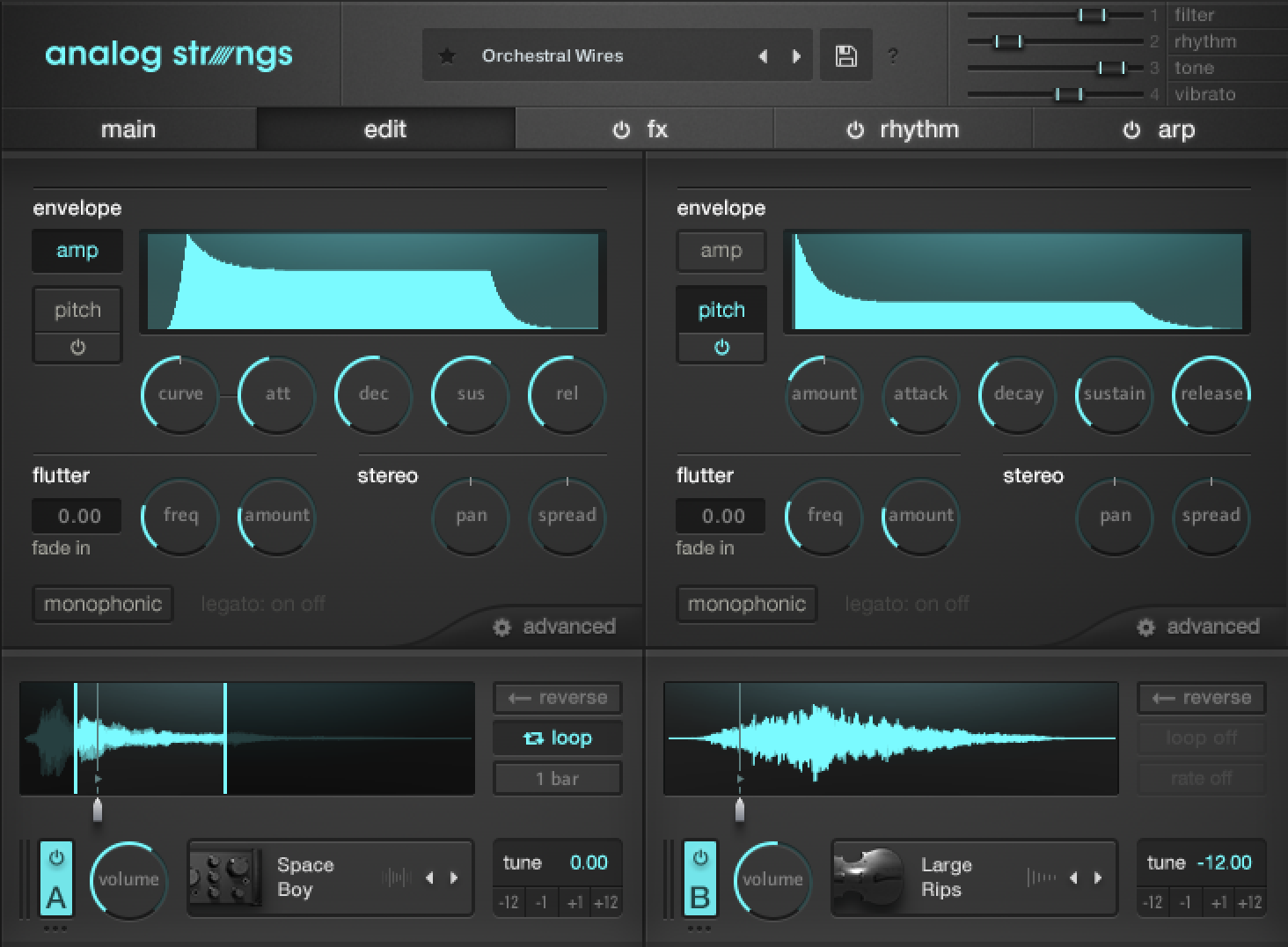Open the 1 bar loop length selector
The height and width of the screenshot is (947, 1288).
[557, 778]
